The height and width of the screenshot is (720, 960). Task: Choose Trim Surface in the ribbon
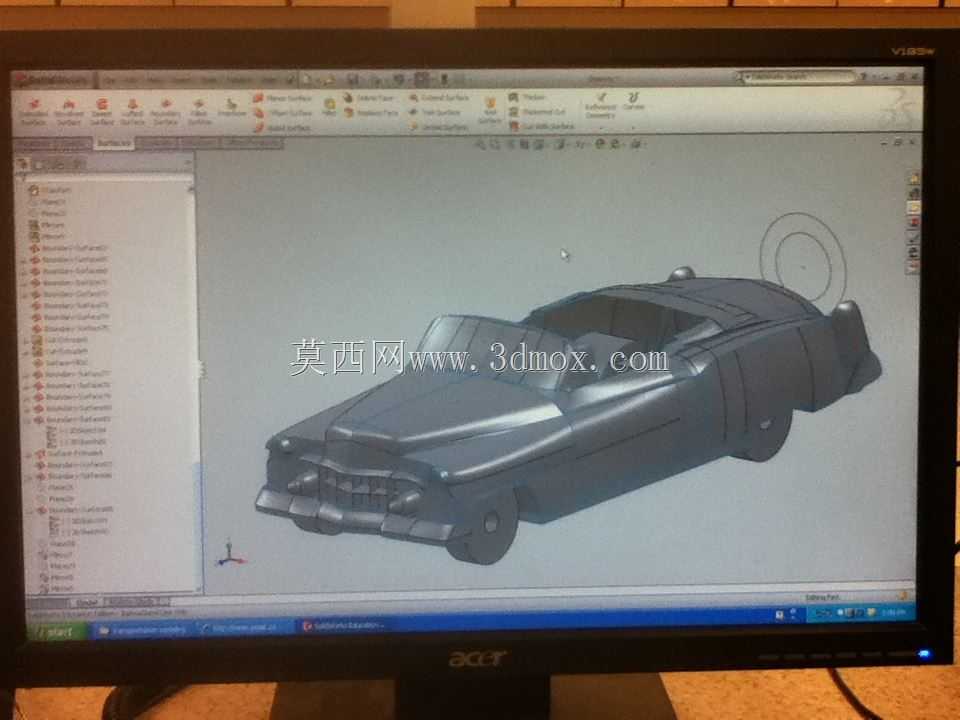(435, 113)
